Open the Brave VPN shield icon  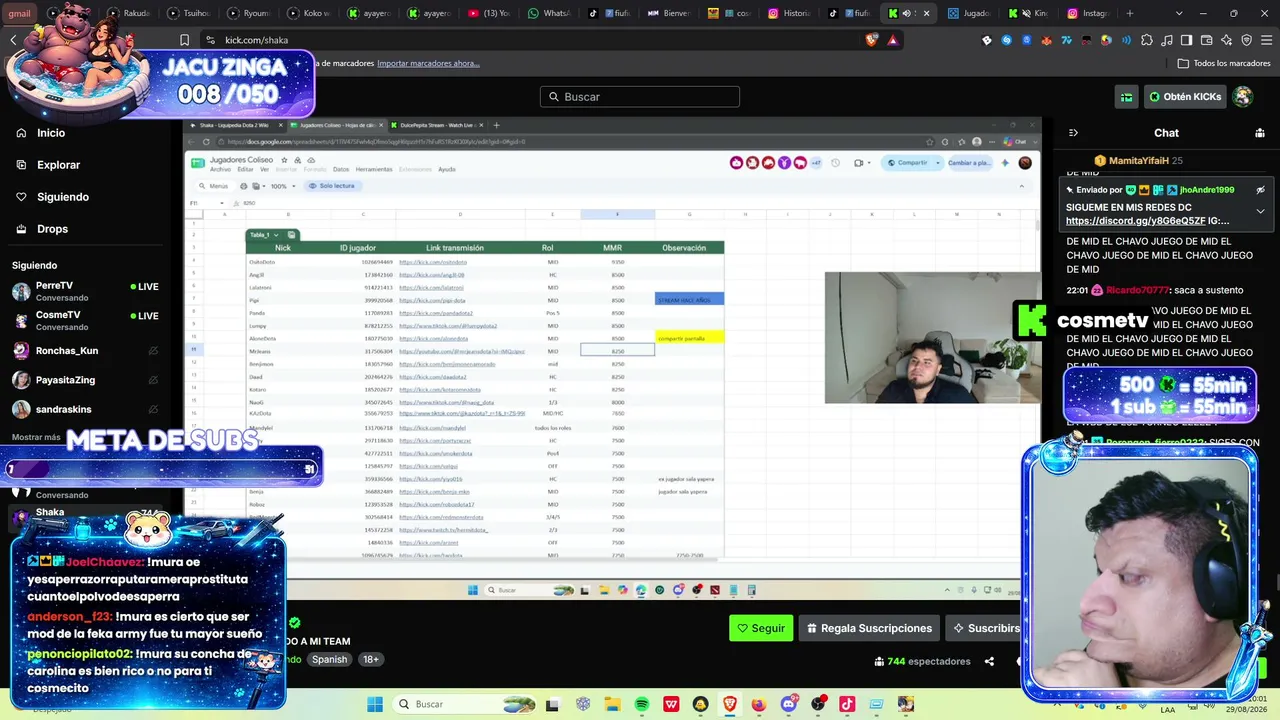(x=1246, y=40)
